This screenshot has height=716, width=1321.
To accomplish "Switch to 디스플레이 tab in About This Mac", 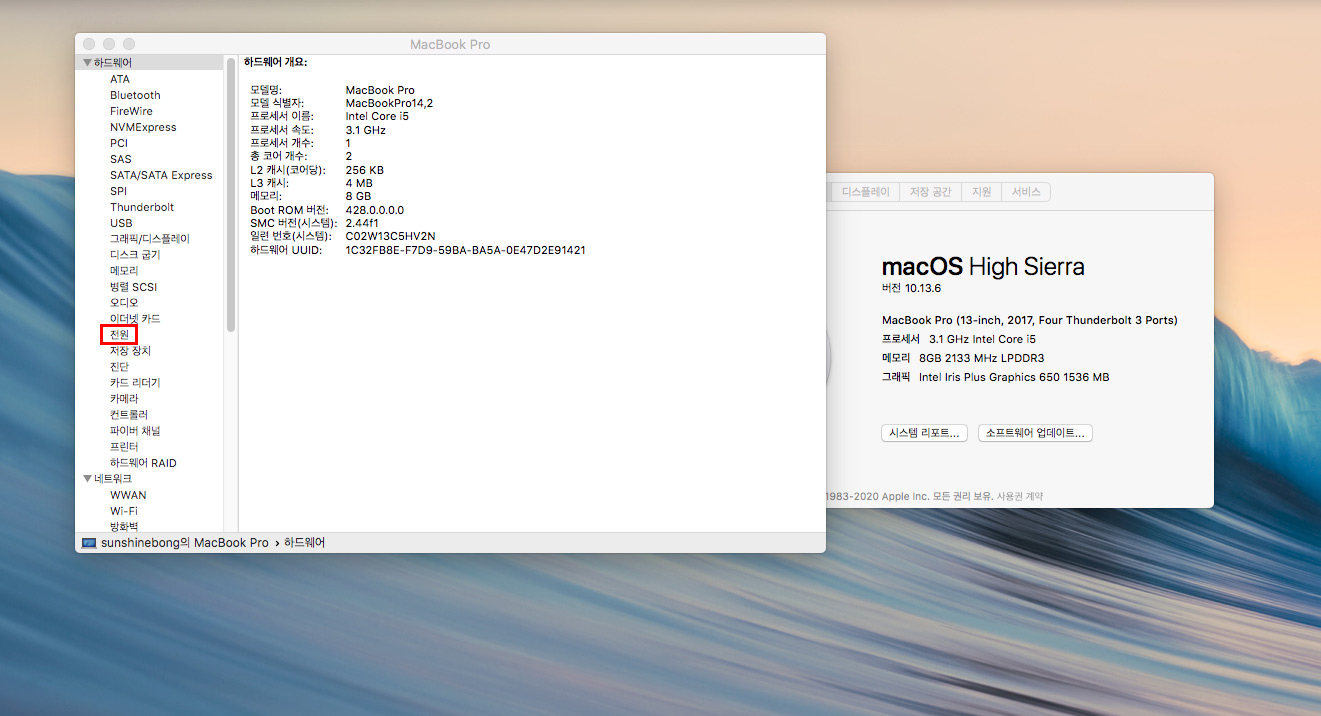I will point(865,192).
